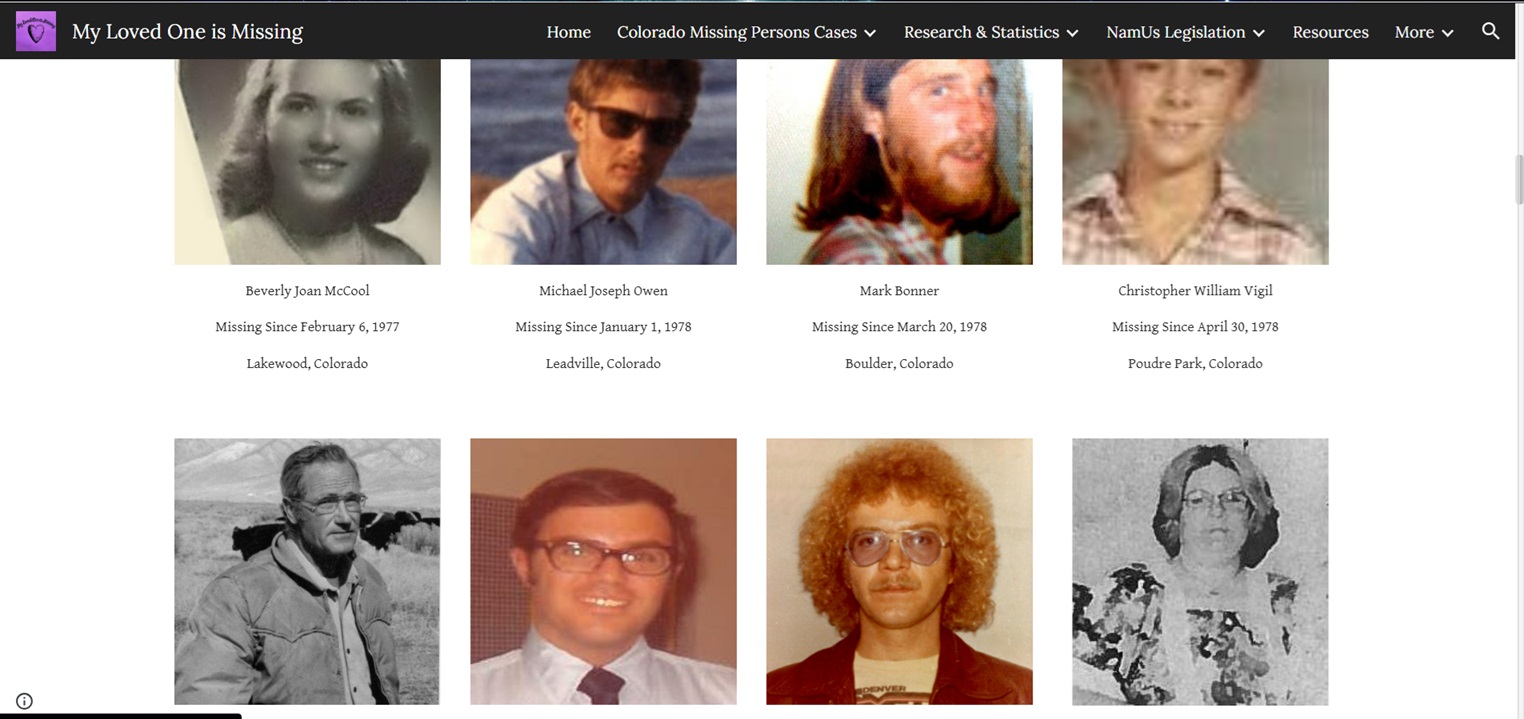1524x719 pixels.
Task: Expand the More navigation menu
Action: pos(1424,32)
